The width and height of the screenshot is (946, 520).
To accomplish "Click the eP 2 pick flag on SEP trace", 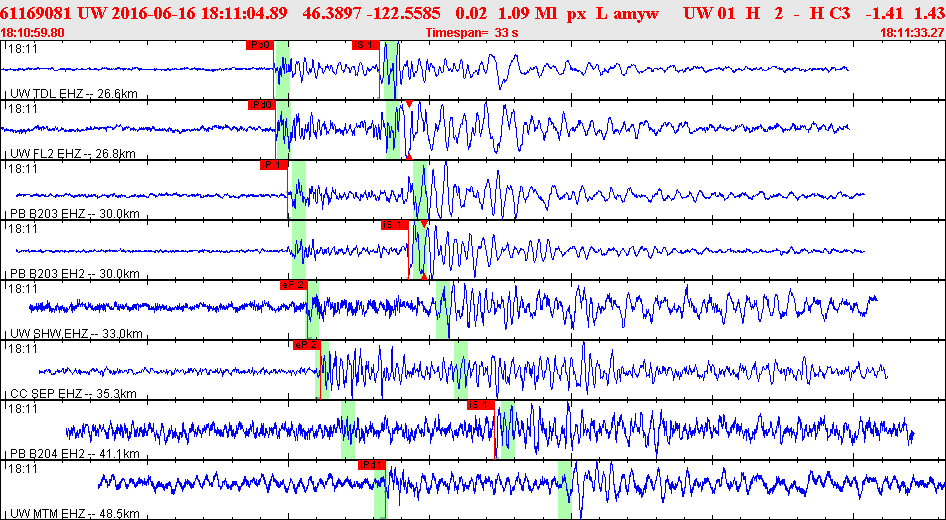I will (306, 345).
